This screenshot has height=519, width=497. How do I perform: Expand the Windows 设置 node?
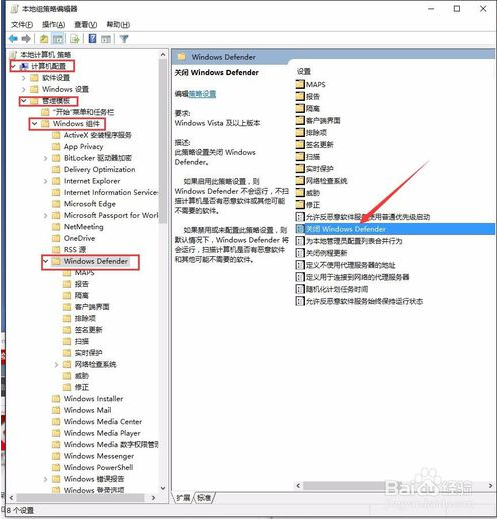point(23,89)
